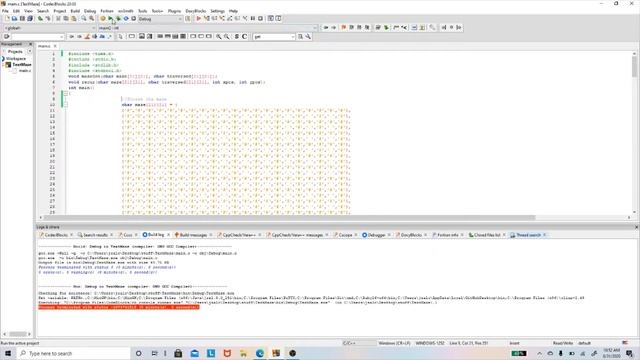Click the New file toolbar icon
Screen dimensions: 640x360
7,19
